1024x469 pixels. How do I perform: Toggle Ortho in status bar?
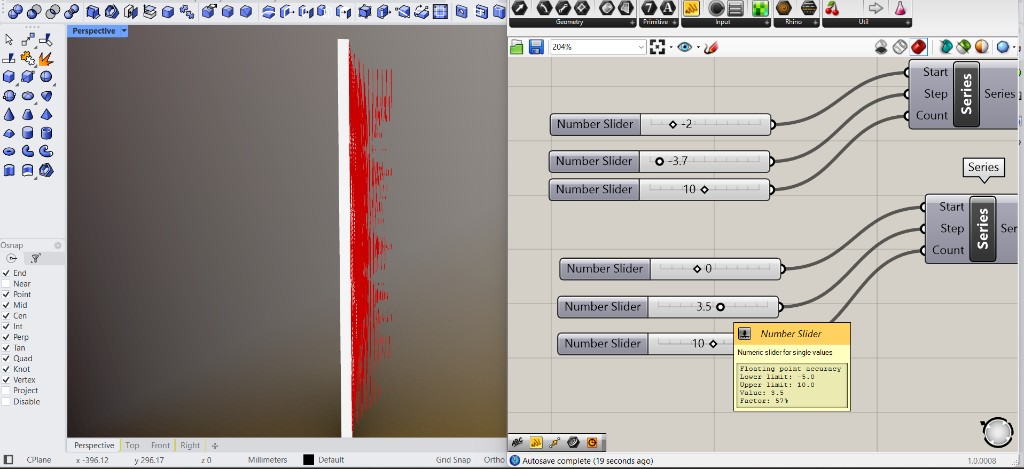pyautogui.click(x=494, y=460)
